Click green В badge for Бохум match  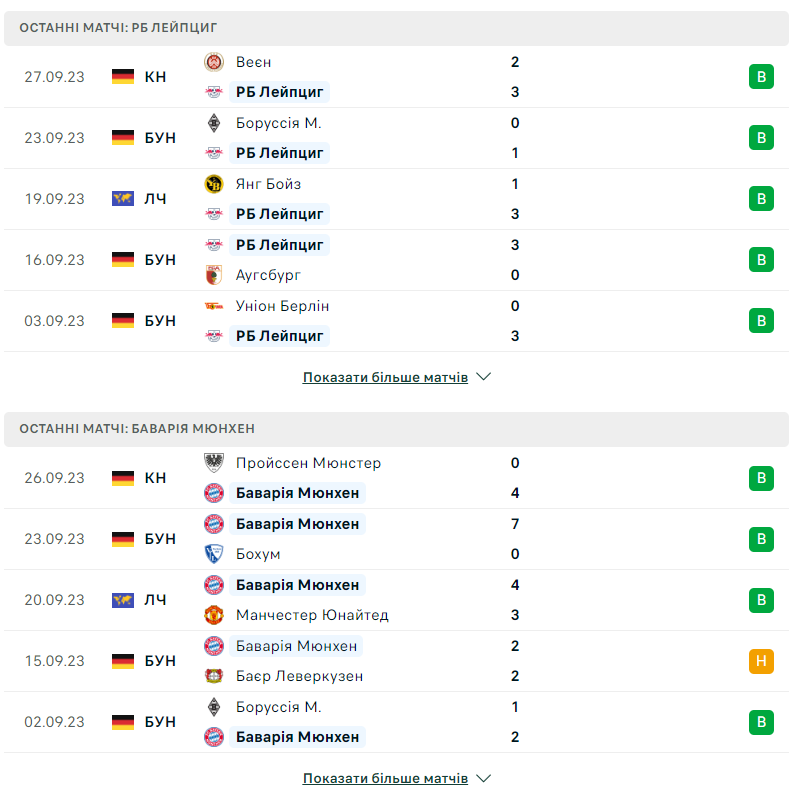tap(761, 539)
